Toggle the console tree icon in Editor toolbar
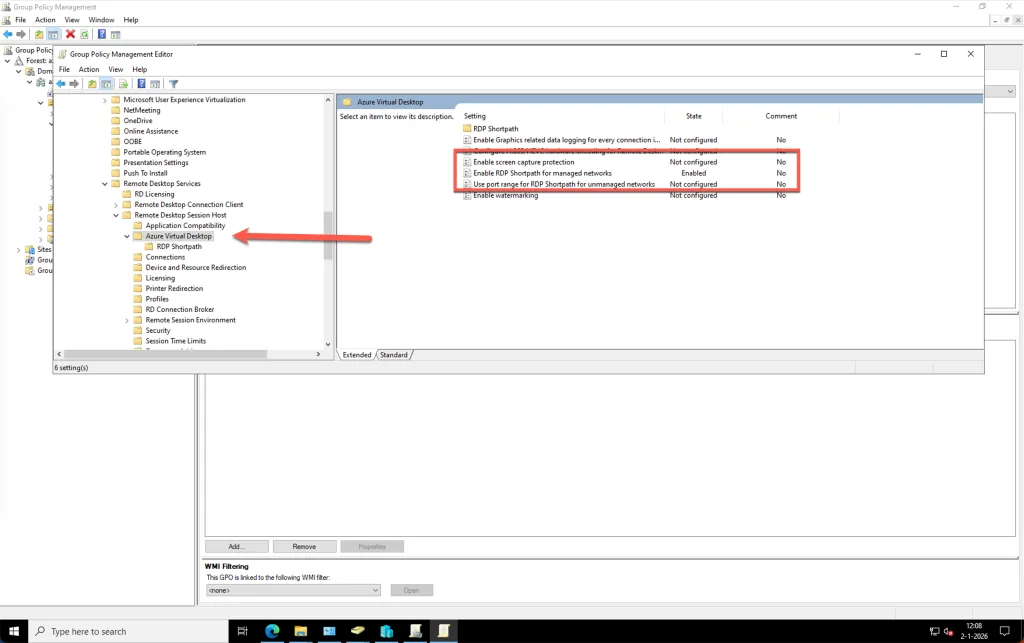The width and height of the screenshot is (1024, 643). (106, 84)
